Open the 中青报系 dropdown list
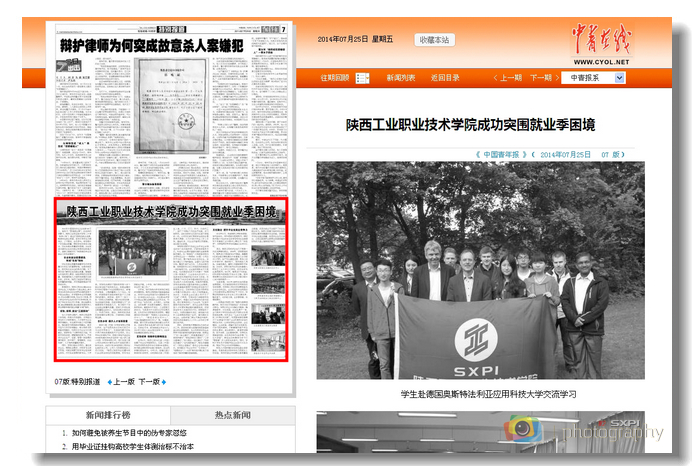The image size is (692, 466). [619, 78]
